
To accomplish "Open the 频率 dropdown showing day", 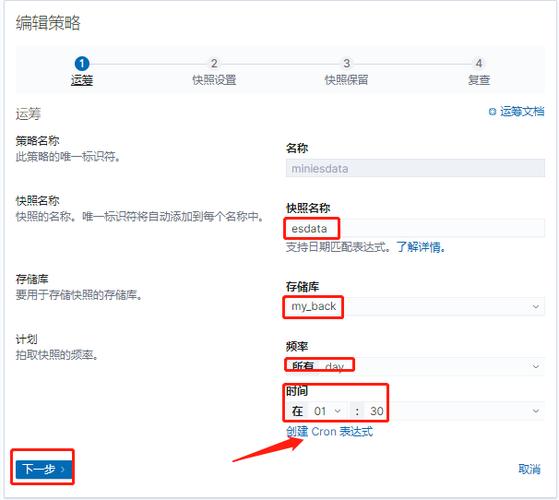I will pyautogui.click(x=415, y=366).
